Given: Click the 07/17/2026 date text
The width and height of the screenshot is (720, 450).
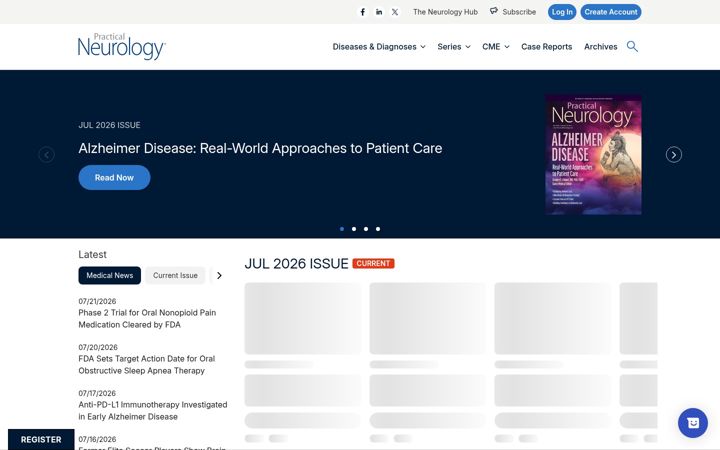Looking at the screenshot, I should click(97, 393).
